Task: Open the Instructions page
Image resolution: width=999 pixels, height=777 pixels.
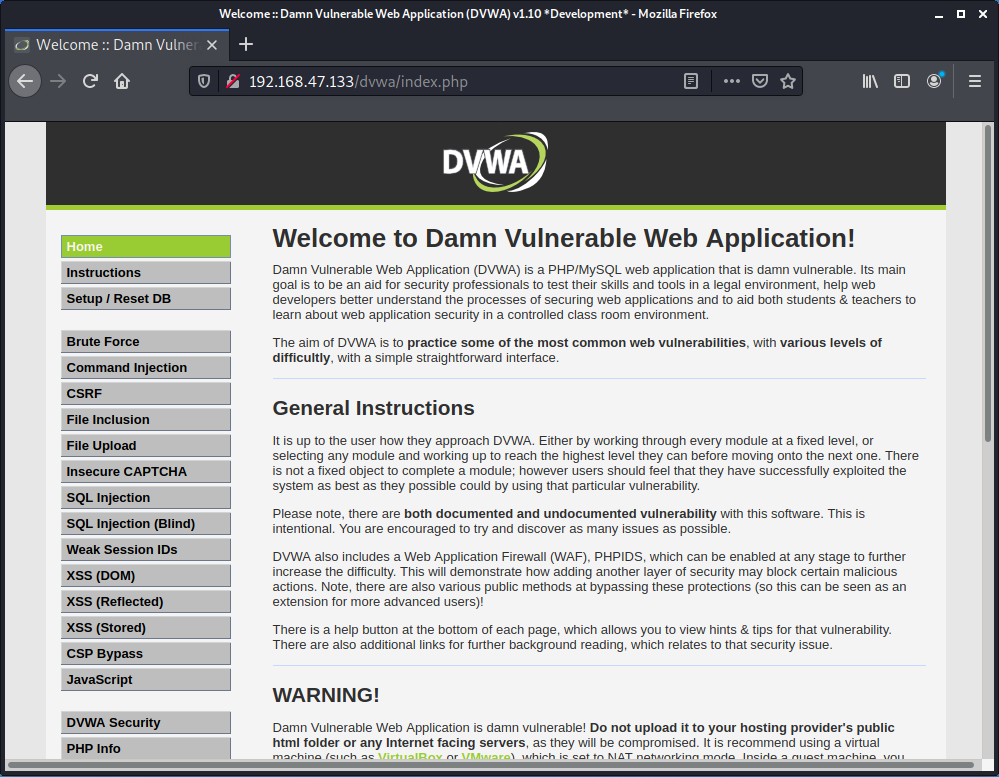Action: pyautogui.click(x=146, y=273)
